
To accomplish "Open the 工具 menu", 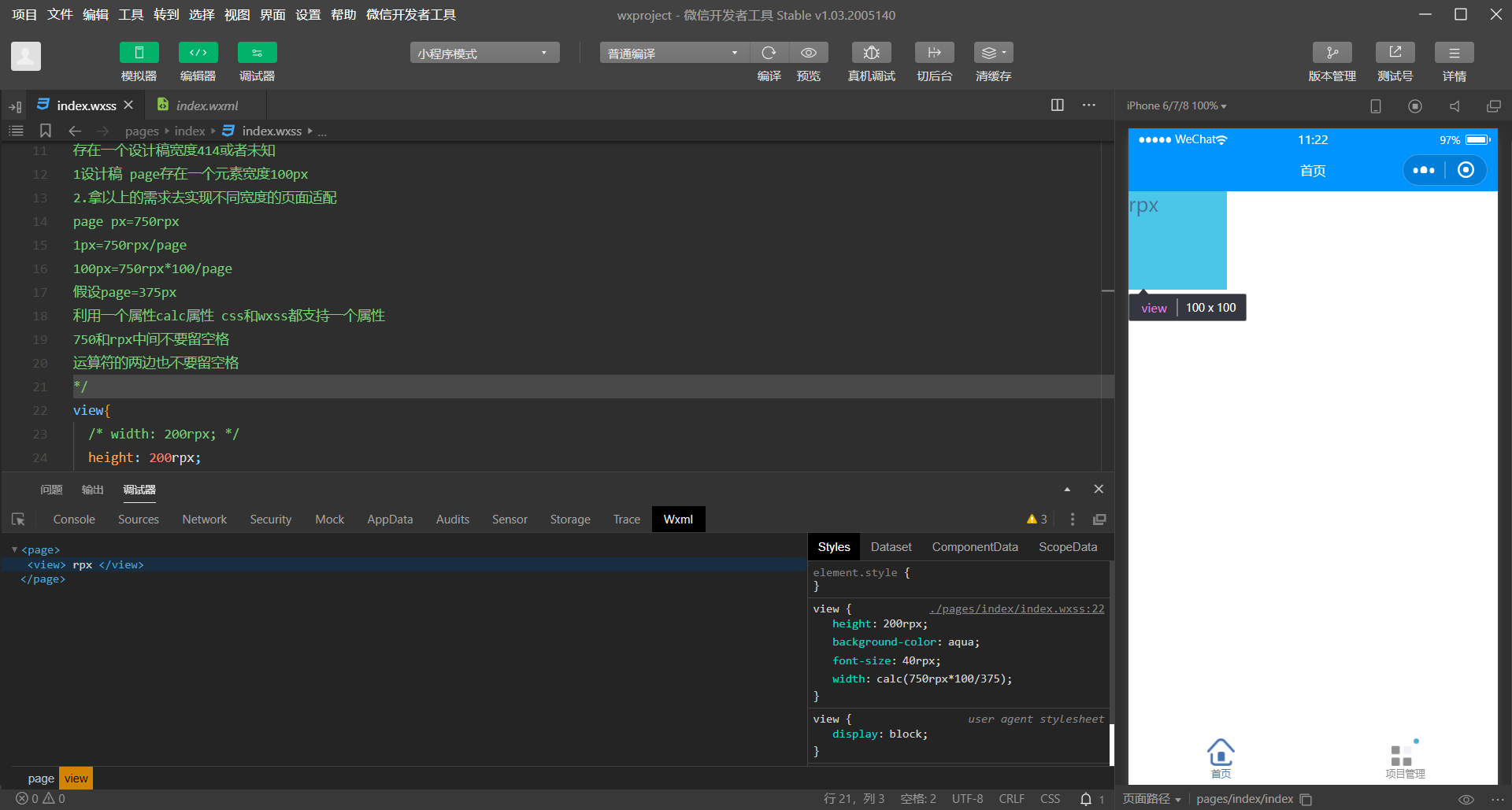I will click(x=131, y=15).
